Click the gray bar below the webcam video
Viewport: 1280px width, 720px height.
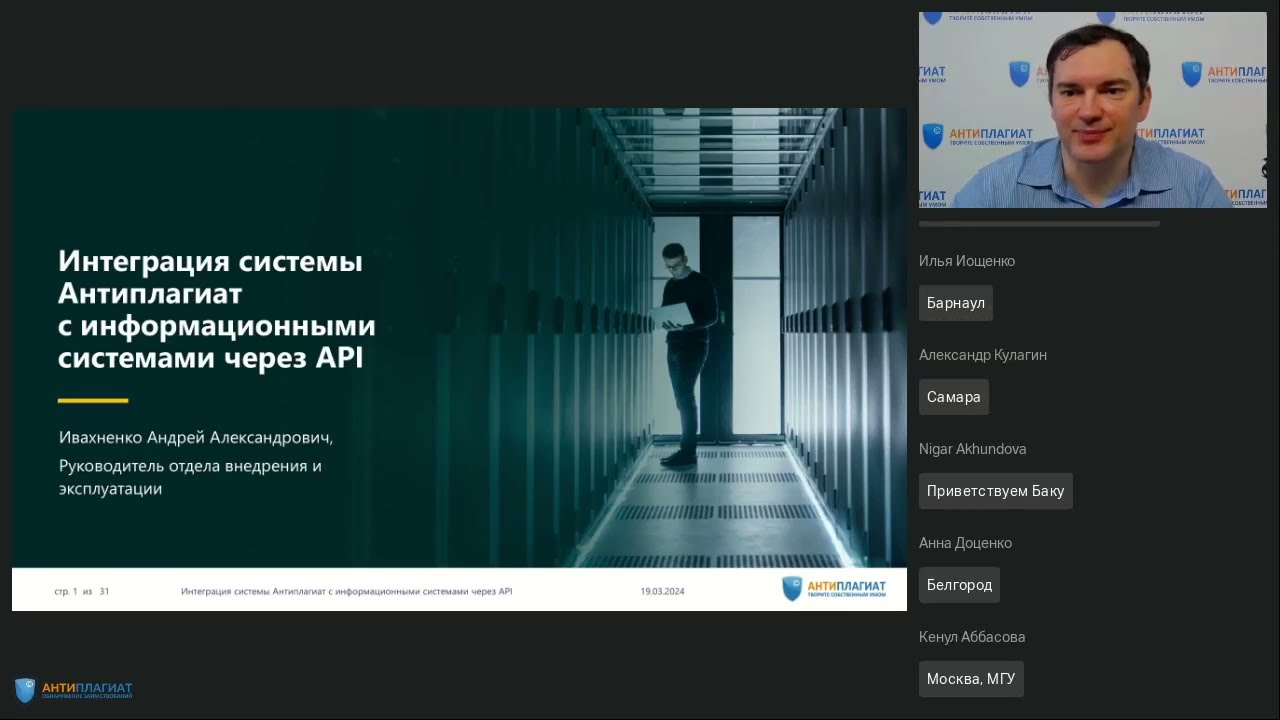1039,224
